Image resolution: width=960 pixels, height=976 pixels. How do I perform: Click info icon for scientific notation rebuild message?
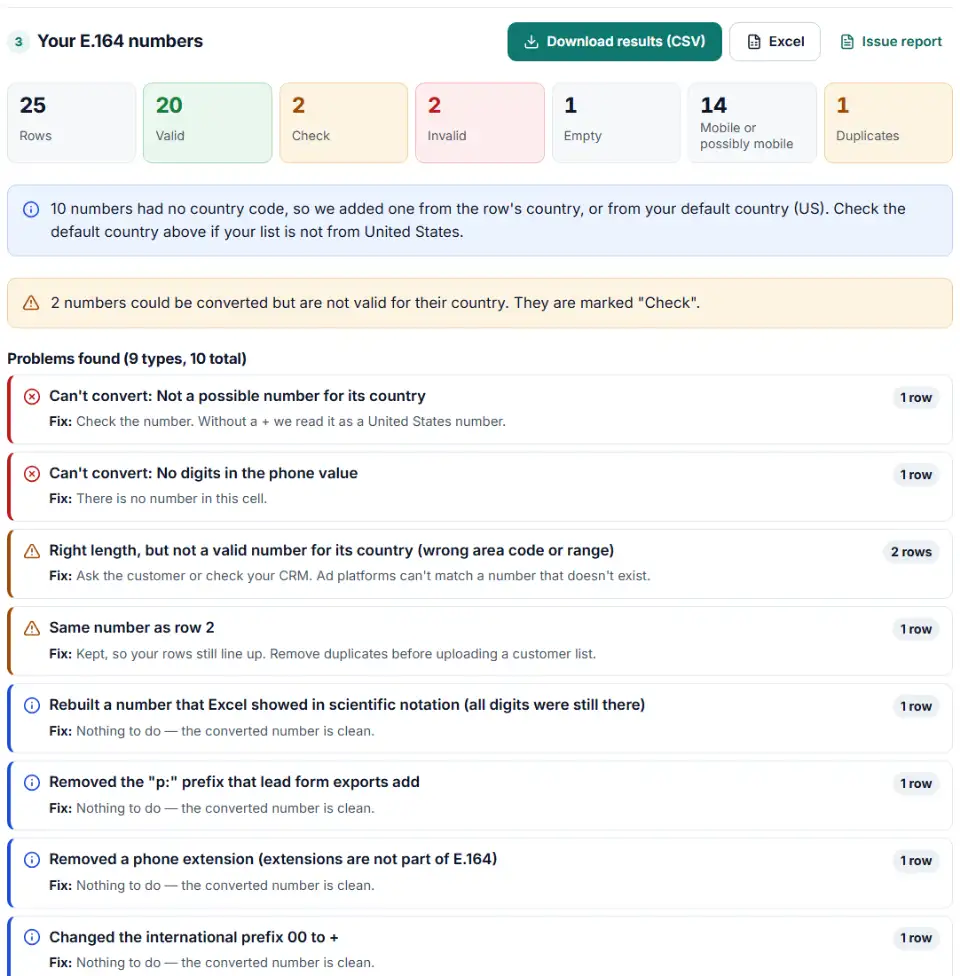tap(32, 705)
